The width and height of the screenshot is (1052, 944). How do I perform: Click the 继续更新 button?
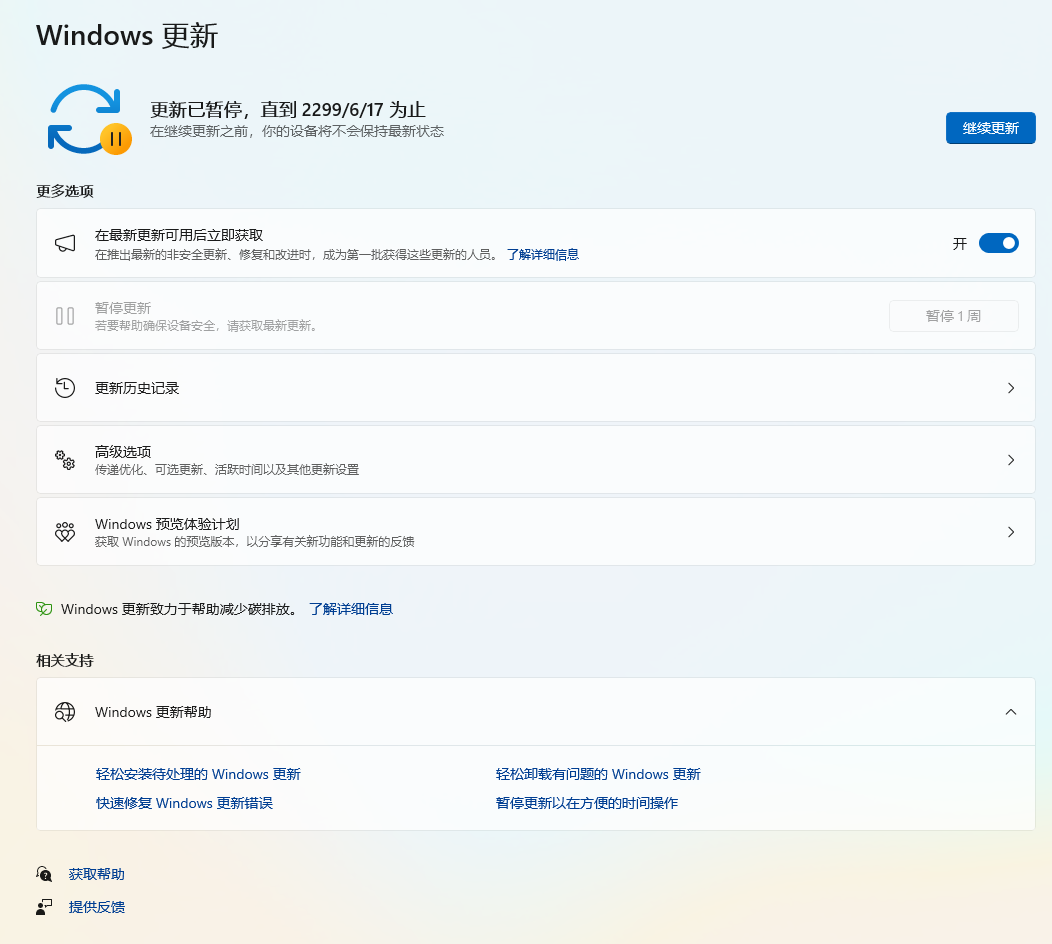990,128
